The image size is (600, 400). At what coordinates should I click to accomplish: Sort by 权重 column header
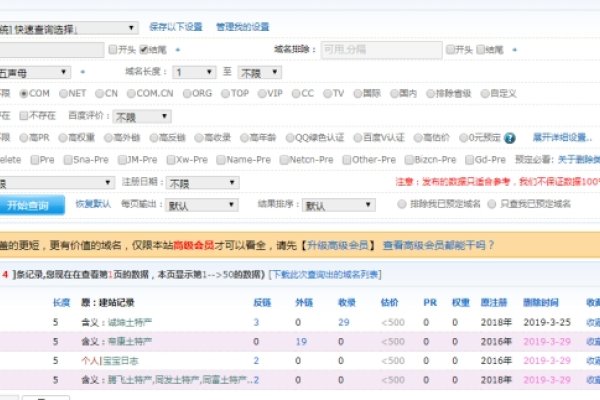[461, 303]
